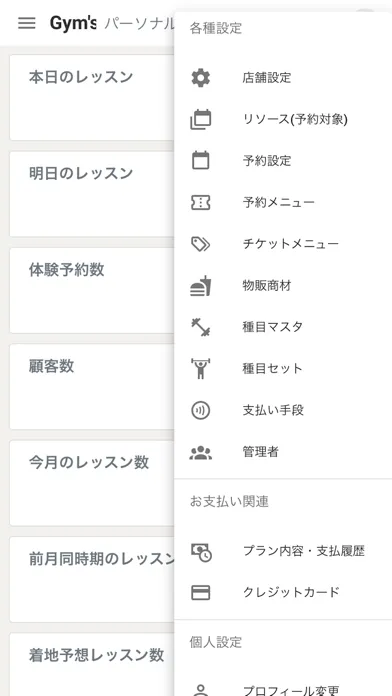Select クレジットカード menu item
Screen dimensions: 392x696
(x=283, y=592)
